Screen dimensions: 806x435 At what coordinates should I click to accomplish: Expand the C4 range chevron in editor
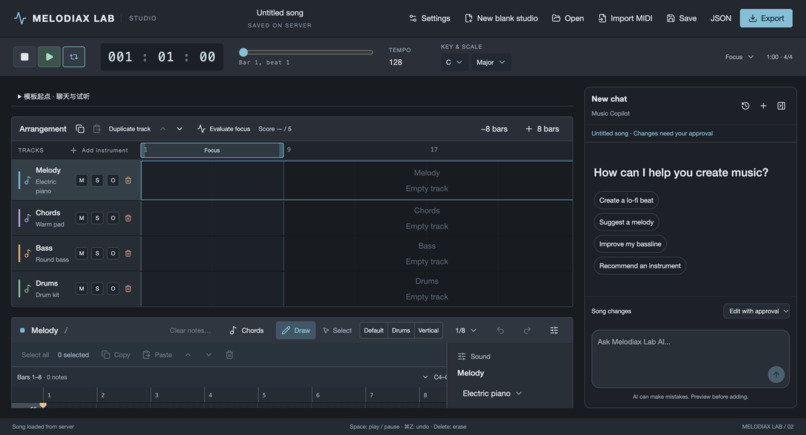tap(425, 377)
